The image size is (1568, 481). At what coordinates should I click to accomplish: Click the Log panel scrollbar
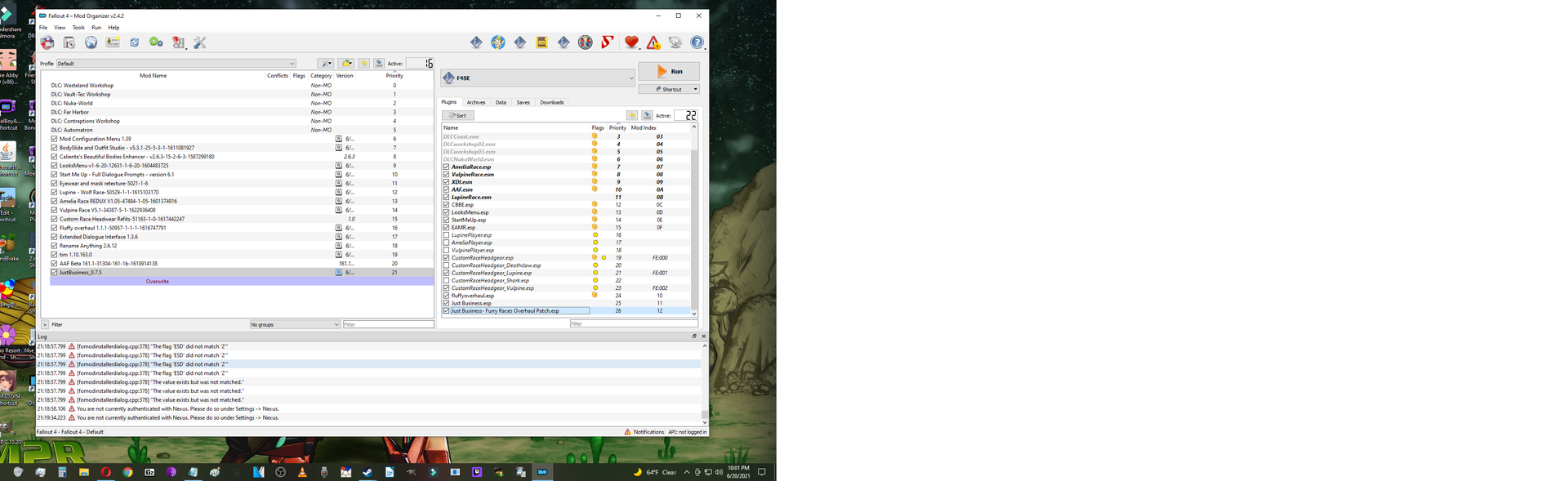(x=705, y=384)
